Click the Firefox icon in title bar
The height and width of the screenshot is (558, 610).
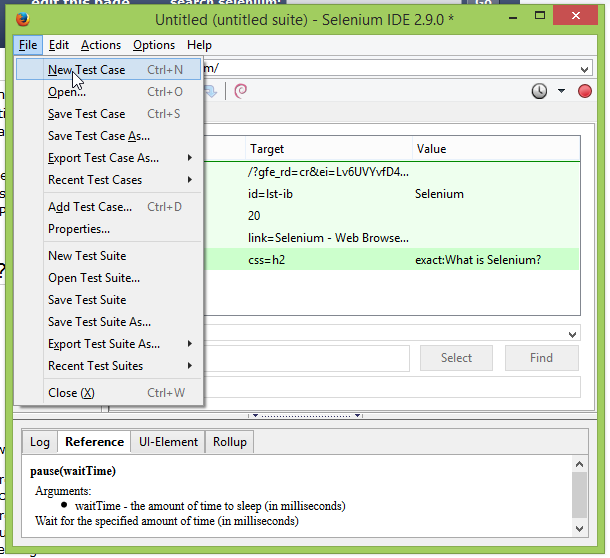point(23,19)
